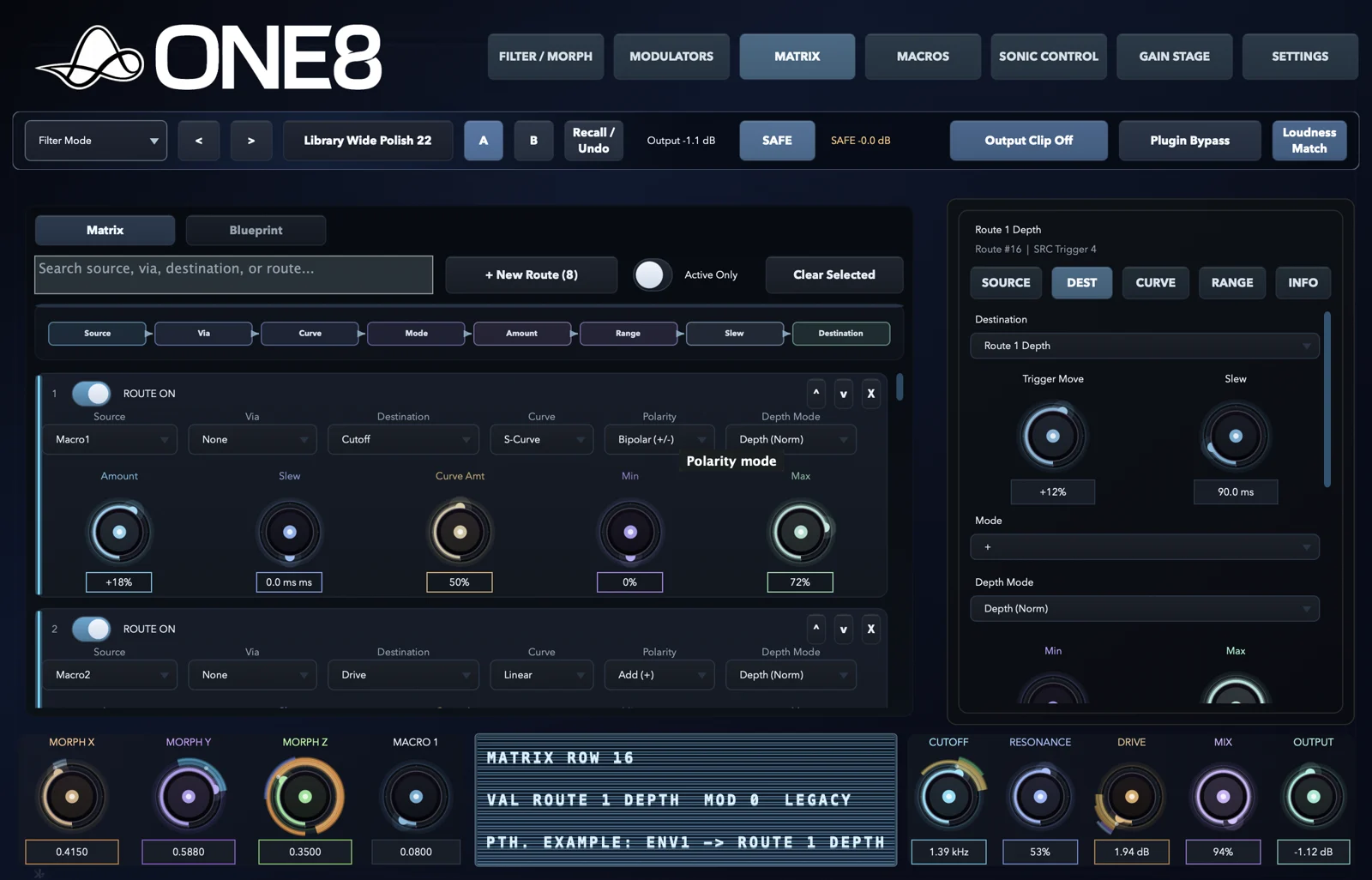The image size is (1372, 880).
Task: Enable the Active Only toggle
Action: (652, 274)
